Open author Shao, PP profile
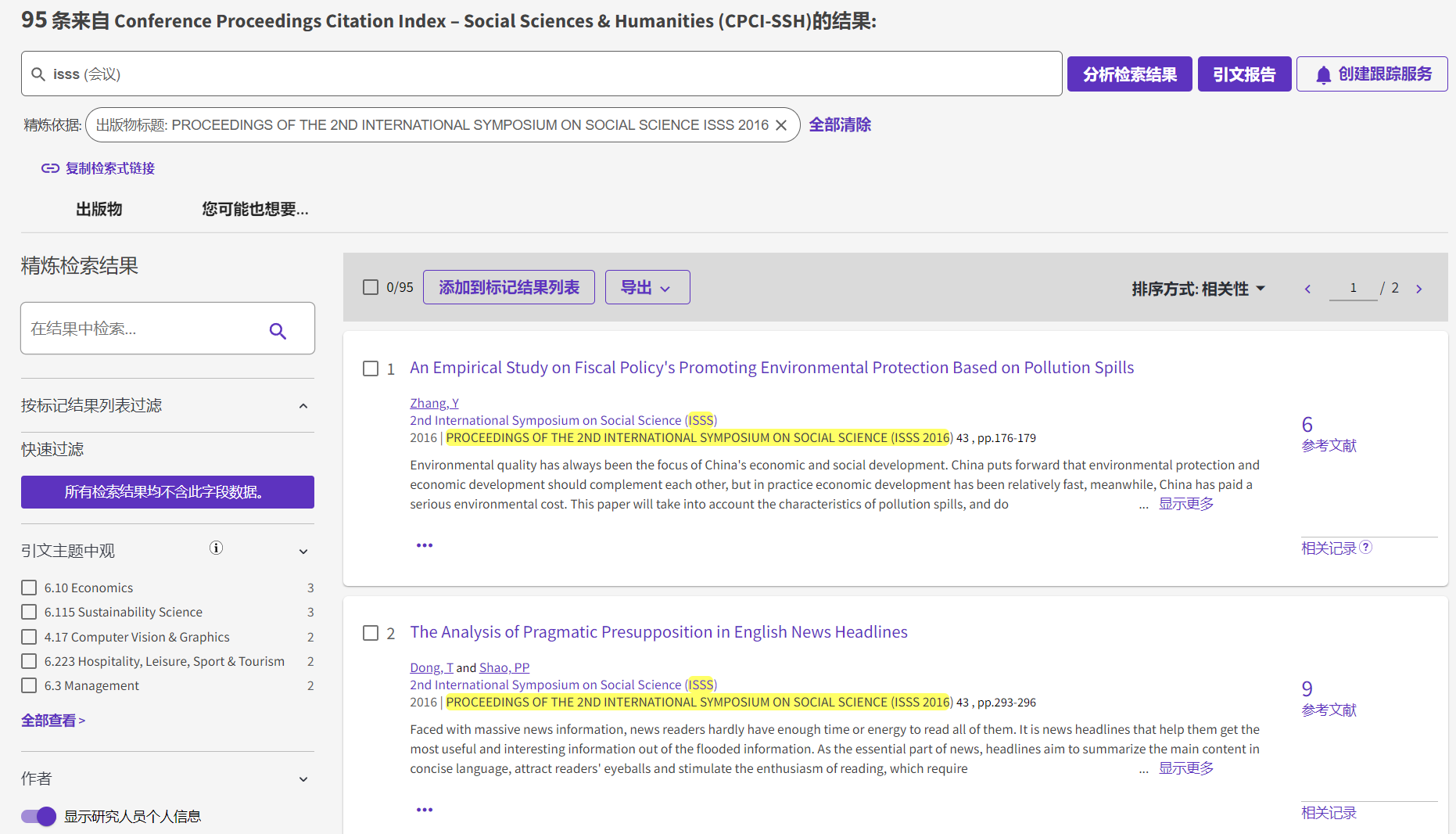Image resolution: width=1456 pixels, height=834 pixels. tap(504, 667)
